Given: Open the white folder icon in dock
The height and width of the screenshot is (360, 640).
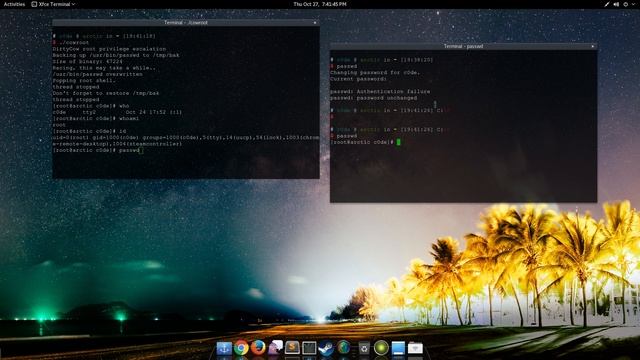Looking at the screenshot, I should (x=415, y=348).
